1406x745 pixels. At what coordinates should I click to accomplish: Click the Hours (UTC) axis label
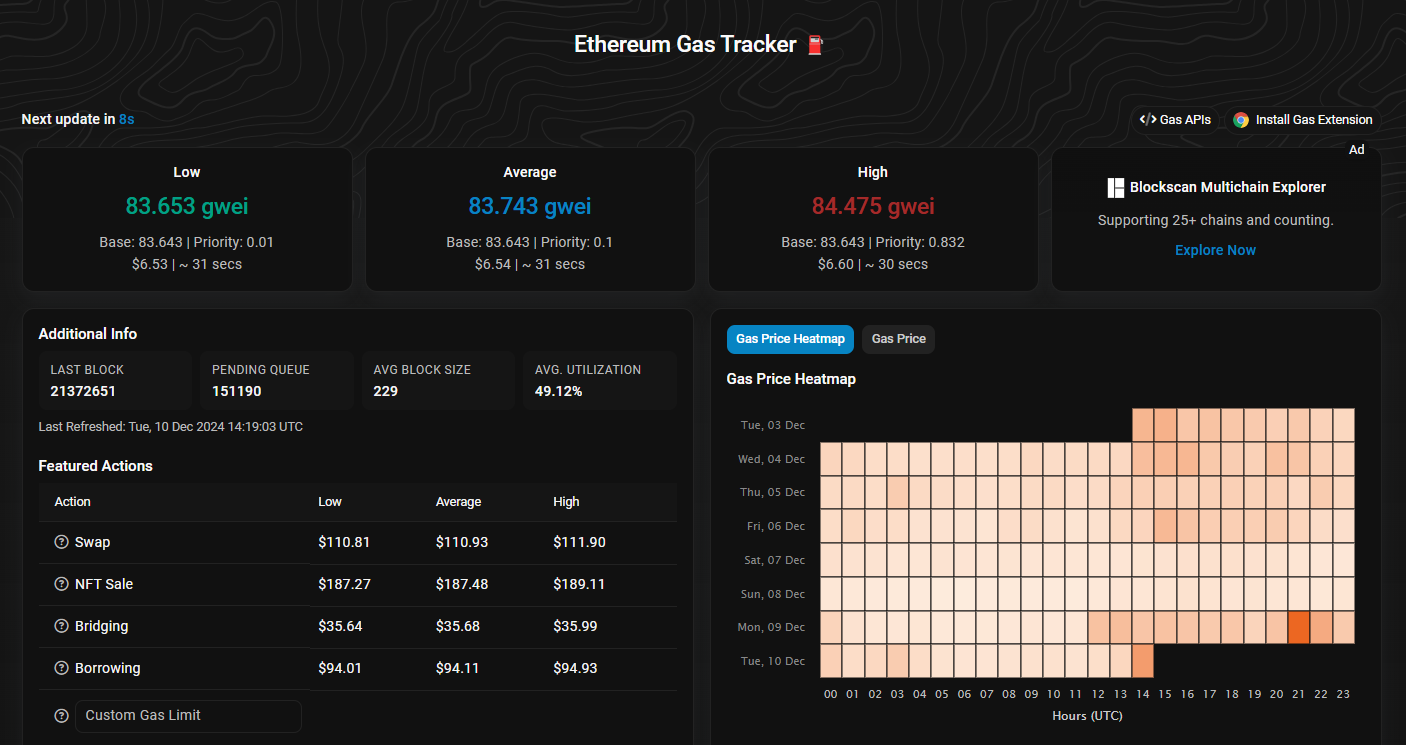coord(1087,716)
